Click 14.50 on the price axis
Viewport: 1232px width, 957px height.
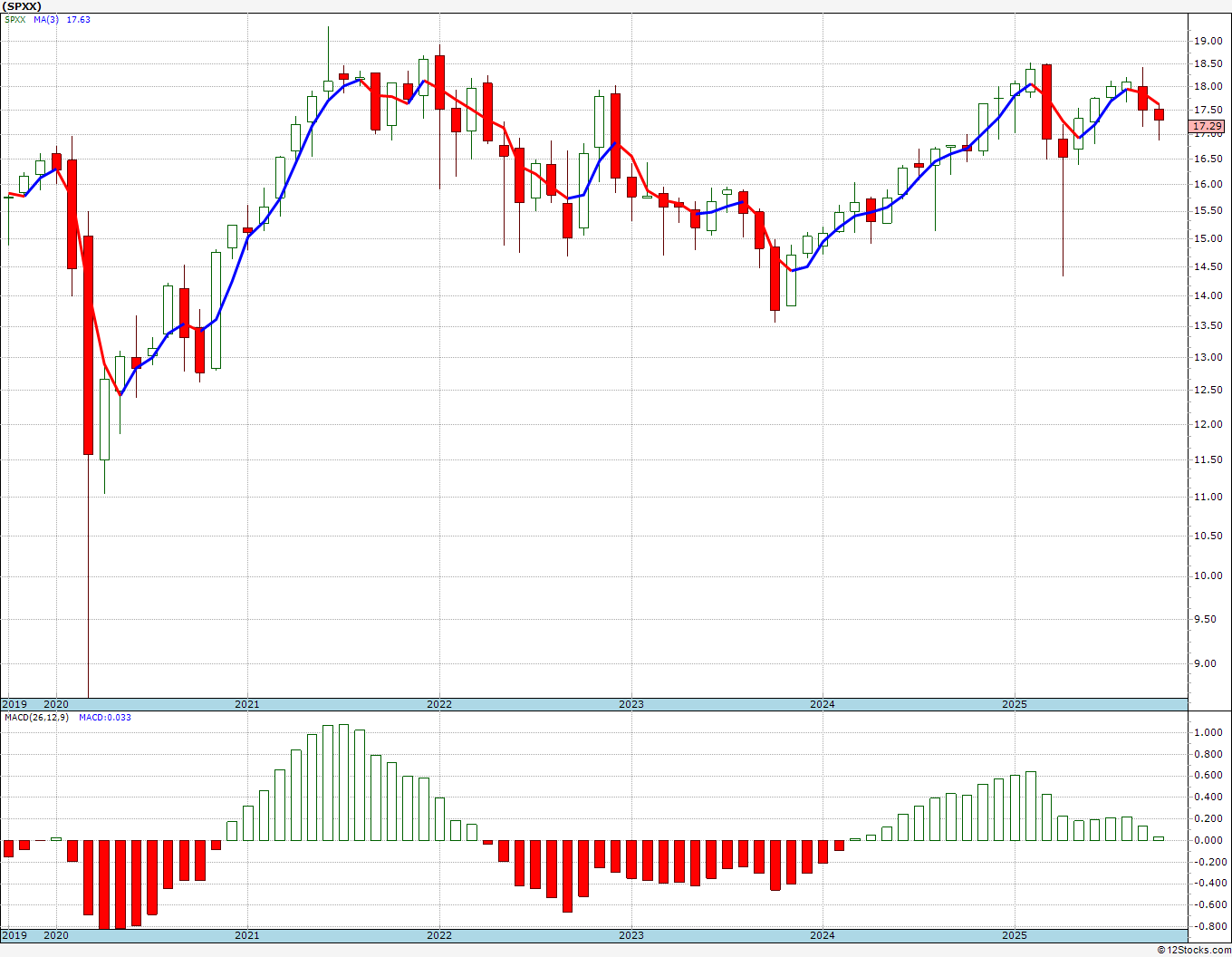click(1207, 266)
